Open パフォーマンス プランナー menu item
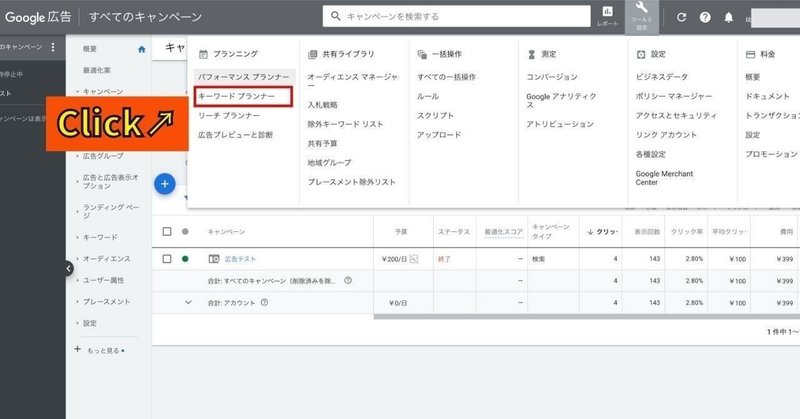 (x=243, y=77)
